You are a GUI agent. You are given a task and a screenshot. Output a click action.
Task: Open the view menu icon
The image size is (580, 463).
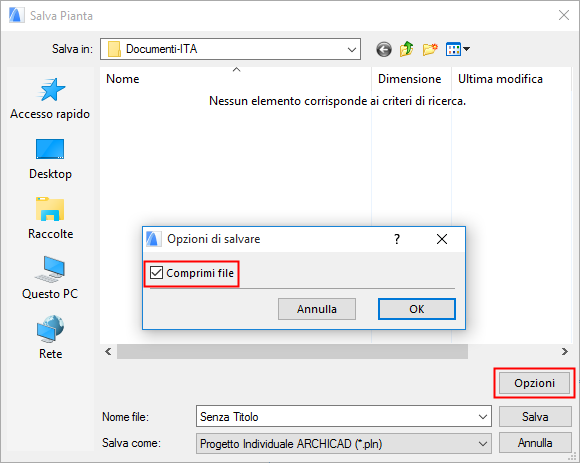458,49
